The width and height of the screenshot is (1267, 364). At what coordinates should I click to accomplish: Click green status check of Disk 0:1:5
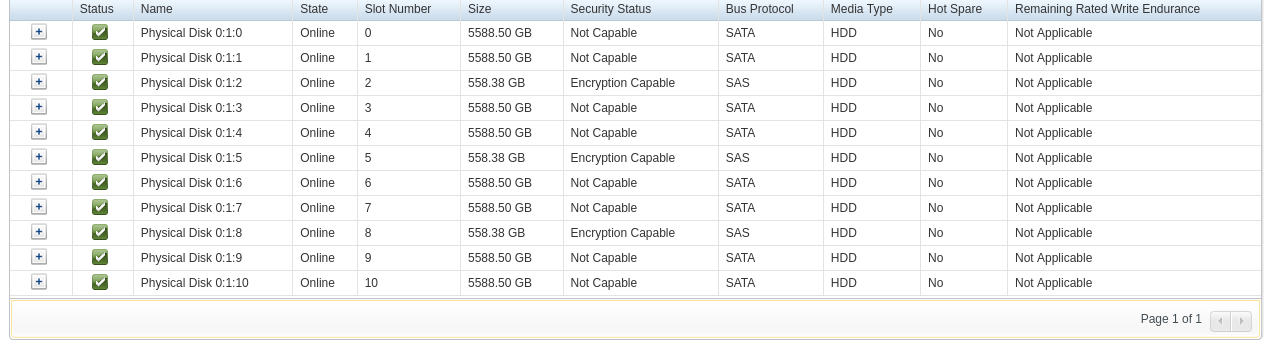pos(100,157)
